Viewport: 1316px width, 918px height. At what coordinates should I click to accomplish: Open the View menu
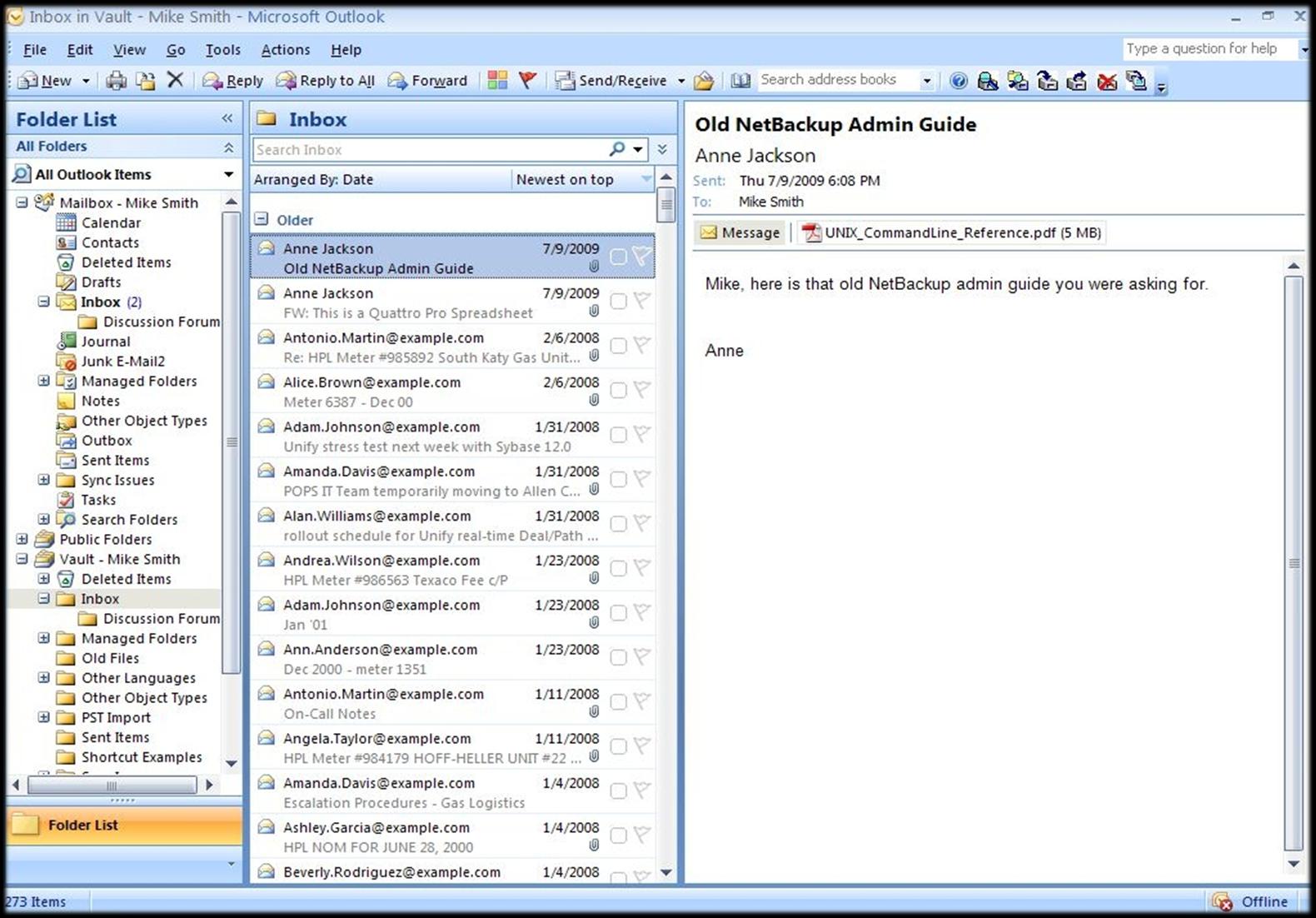129,50
